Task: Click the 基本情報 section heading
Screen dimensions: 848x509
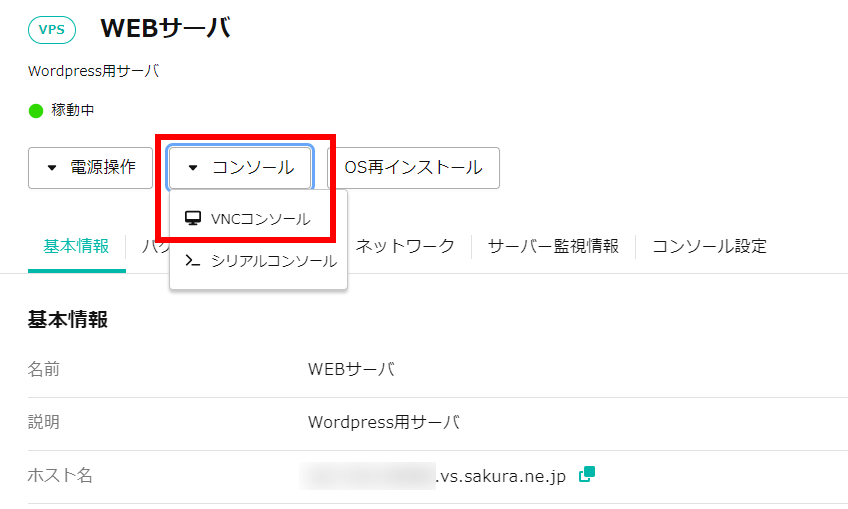Action: [68, 320]
